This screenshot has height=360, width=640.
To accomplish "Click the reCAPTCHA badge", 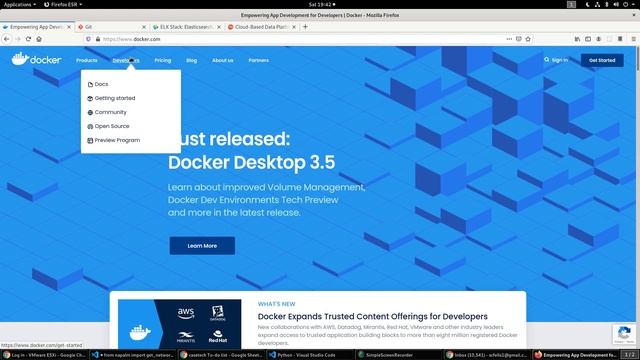I will pyautogui.click(x=624, y=334).
